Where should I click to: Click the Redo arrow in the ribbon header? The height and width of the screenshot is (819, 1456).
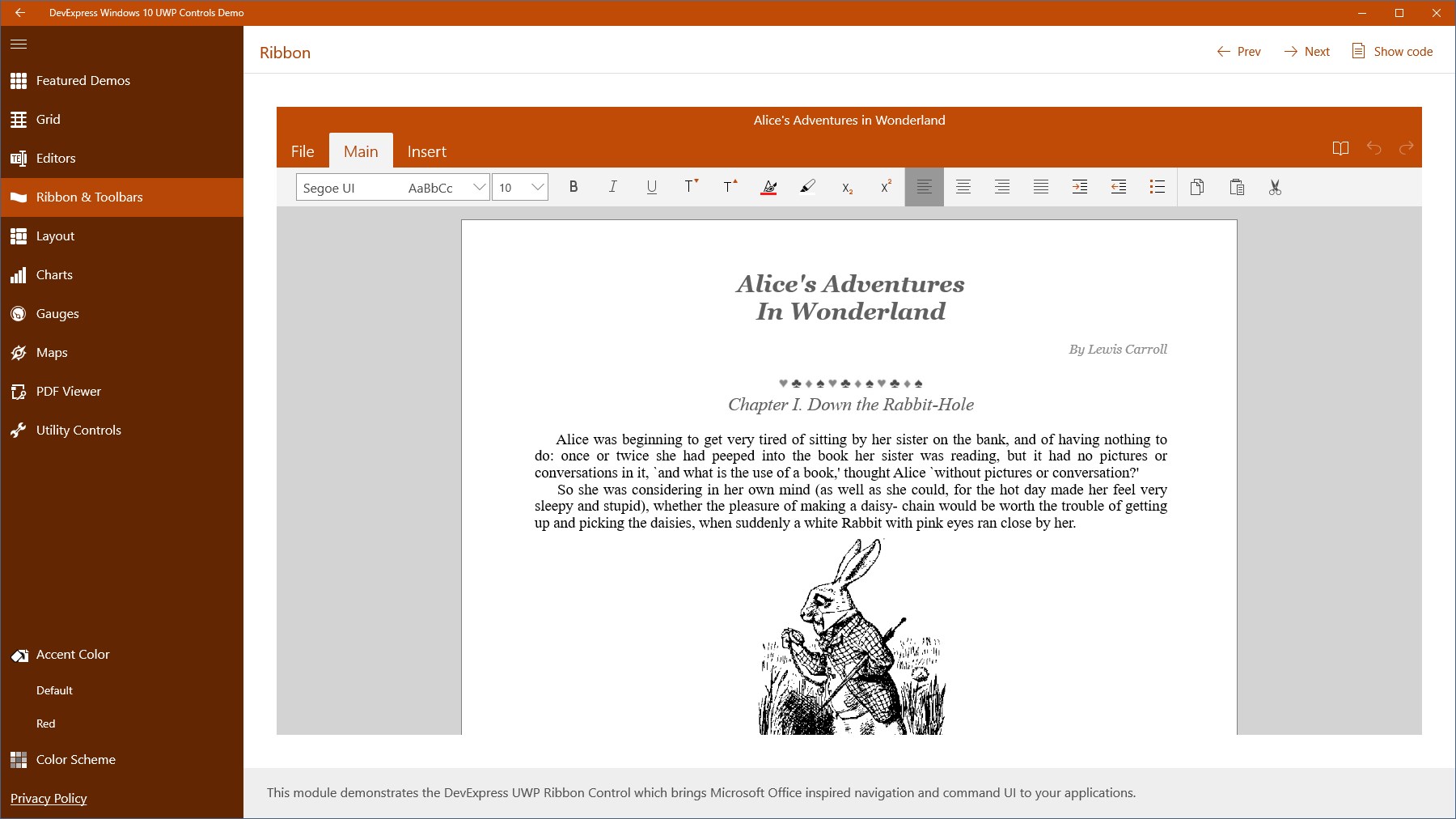click(x=1407, y=148)
